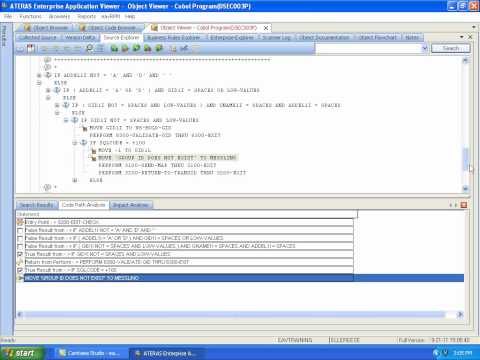Image resolution: width=480 pixels, height=360 pixels.
Task: Select the PERFORM 3100-SEND-MAP THRU 3100-EXIT line
Action: (x=157, y=165)
